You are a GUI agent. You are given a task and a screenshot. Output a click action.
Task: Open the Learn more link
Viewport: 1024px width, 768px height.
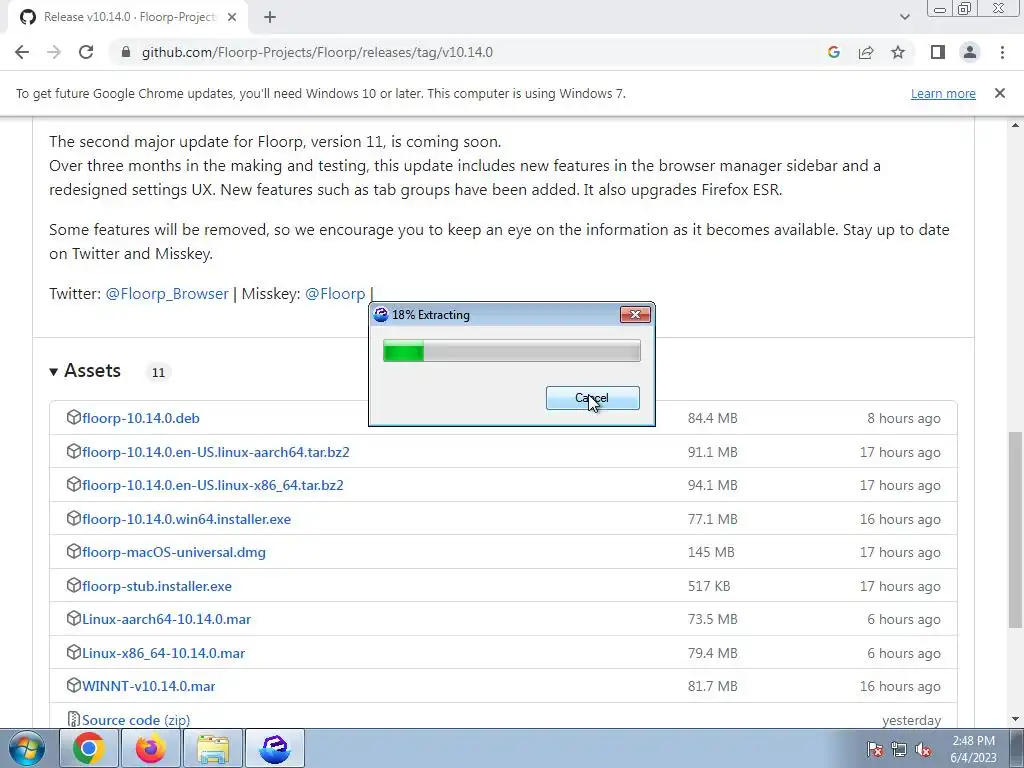(x=943, y=93)
